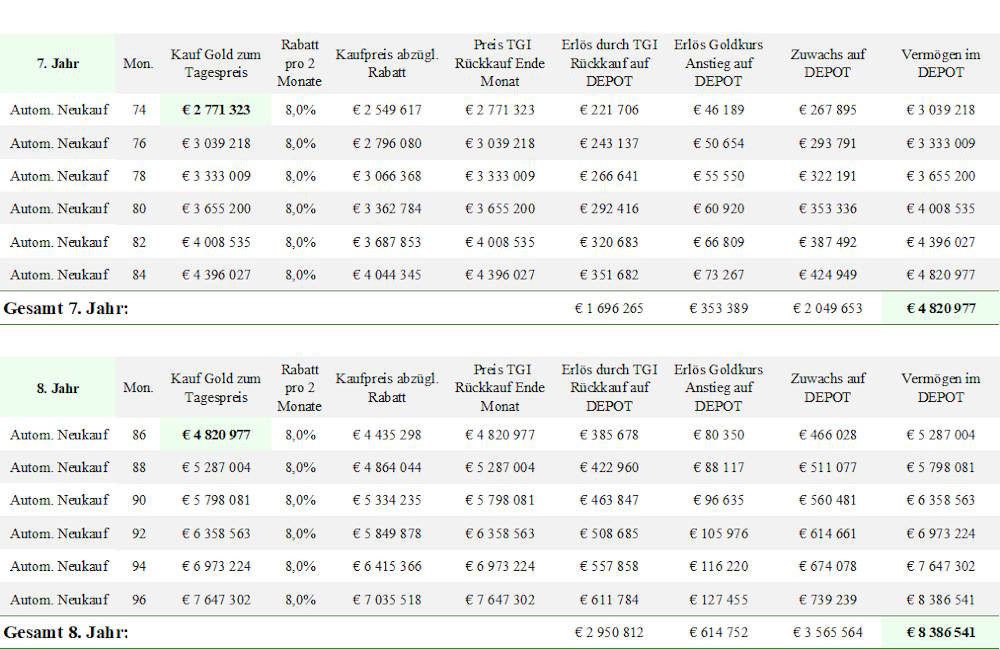Select 8,0% discount in month 90 row
The height and width of the screenshot is (649, 1000).
[x=300, y=500]
